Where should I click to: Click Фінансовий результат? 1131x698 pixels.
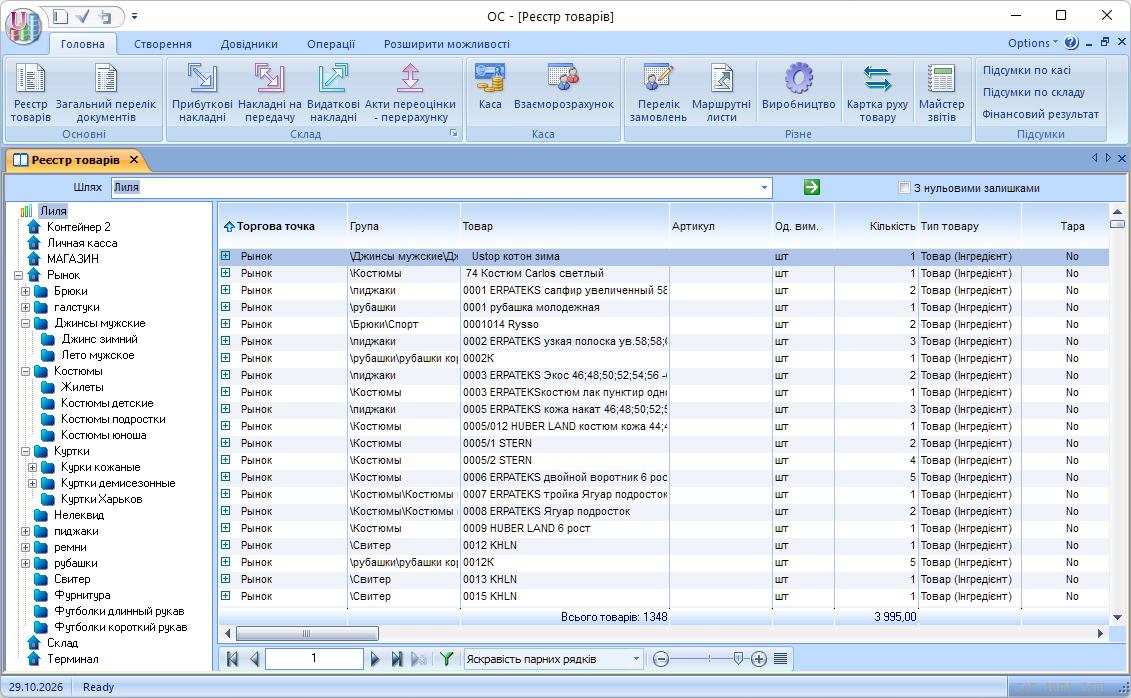coord(1040,114)
